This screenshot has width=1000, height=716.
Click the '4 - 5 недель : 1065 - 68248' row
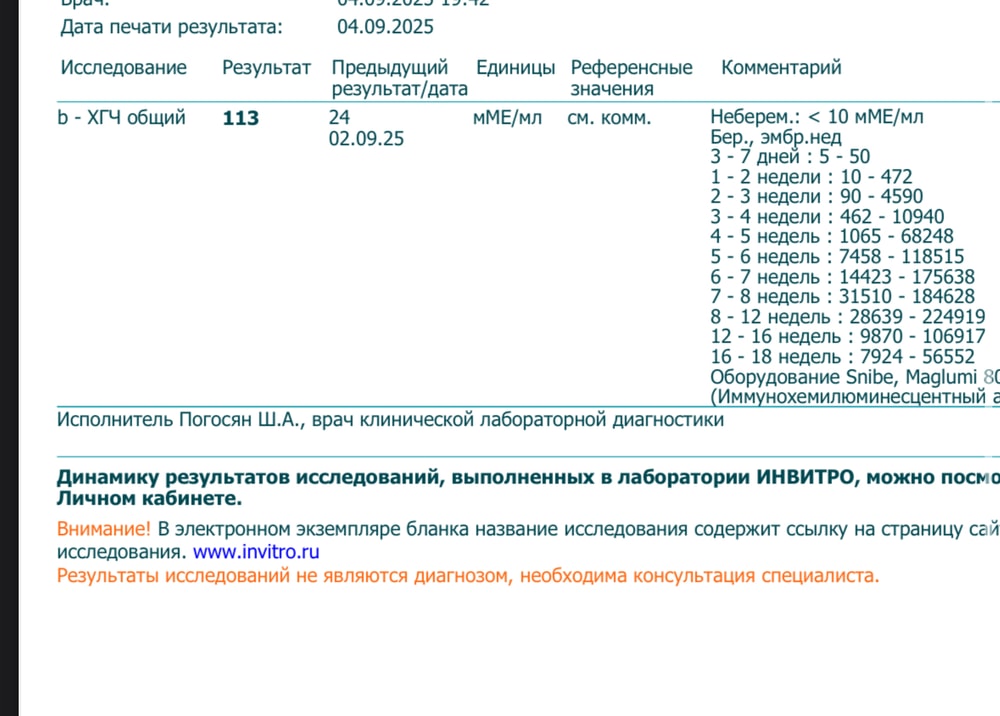(832, 237)
